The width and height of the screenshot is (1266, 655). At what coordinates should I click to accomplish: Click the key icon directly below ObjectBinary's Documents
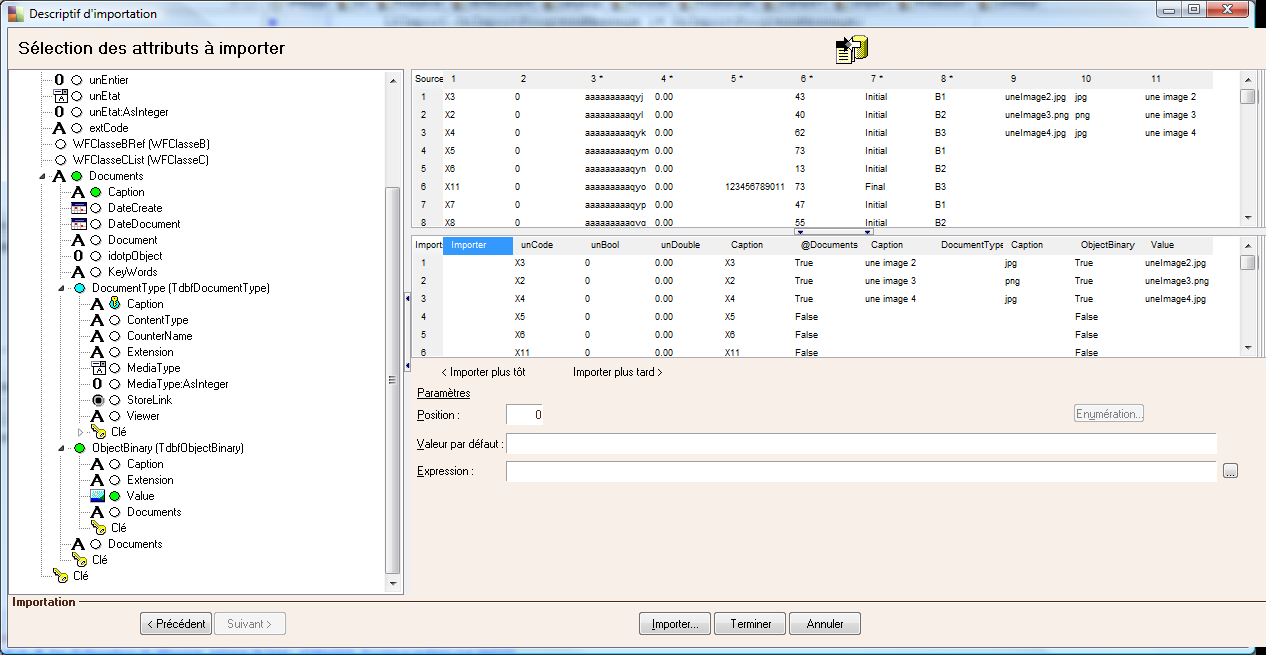pyautogui.click(x=98, y=528)
